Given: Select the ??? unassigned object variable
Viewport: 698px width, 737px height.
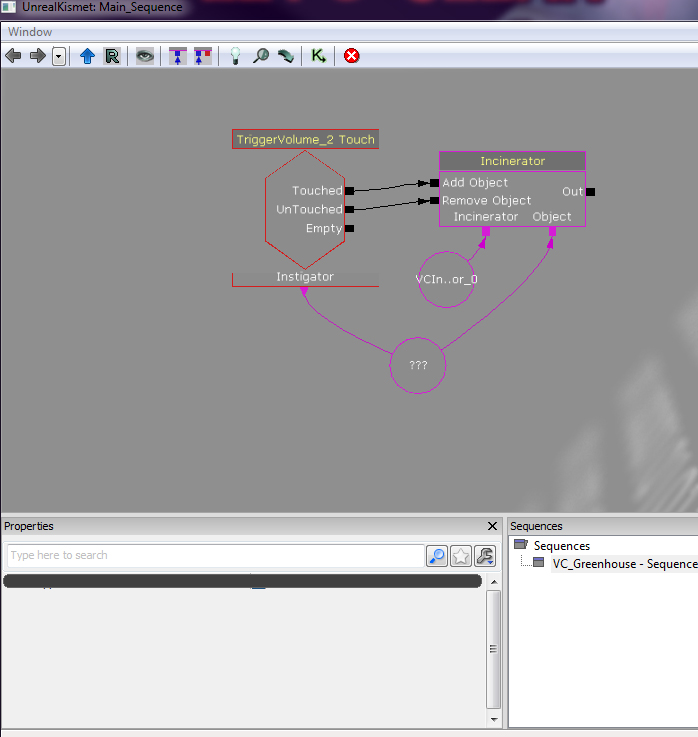Looking at the screenshot, I should [x=418, y=365].
